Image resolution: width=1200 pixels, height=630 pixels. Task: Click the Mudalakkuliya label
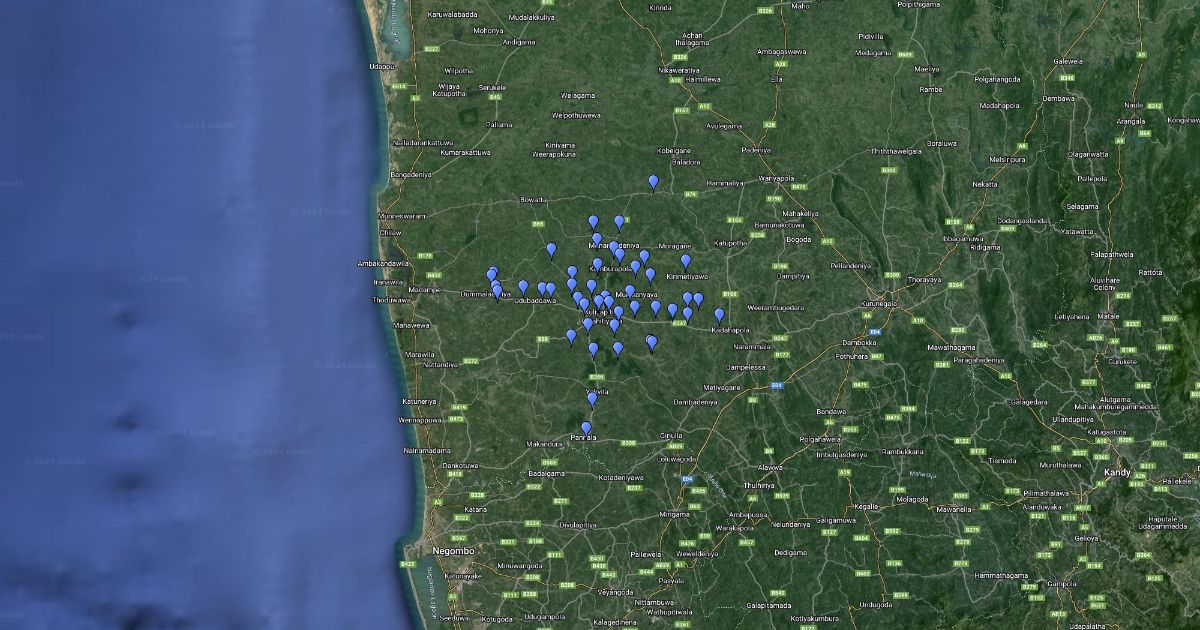(x=532, y=17)
